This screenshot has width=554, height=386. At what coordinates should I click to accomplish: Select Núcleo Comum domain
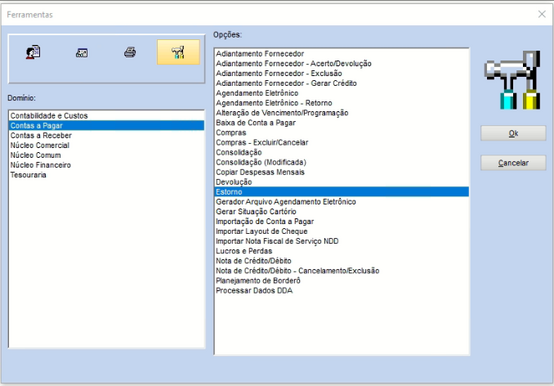coord(106,155)
